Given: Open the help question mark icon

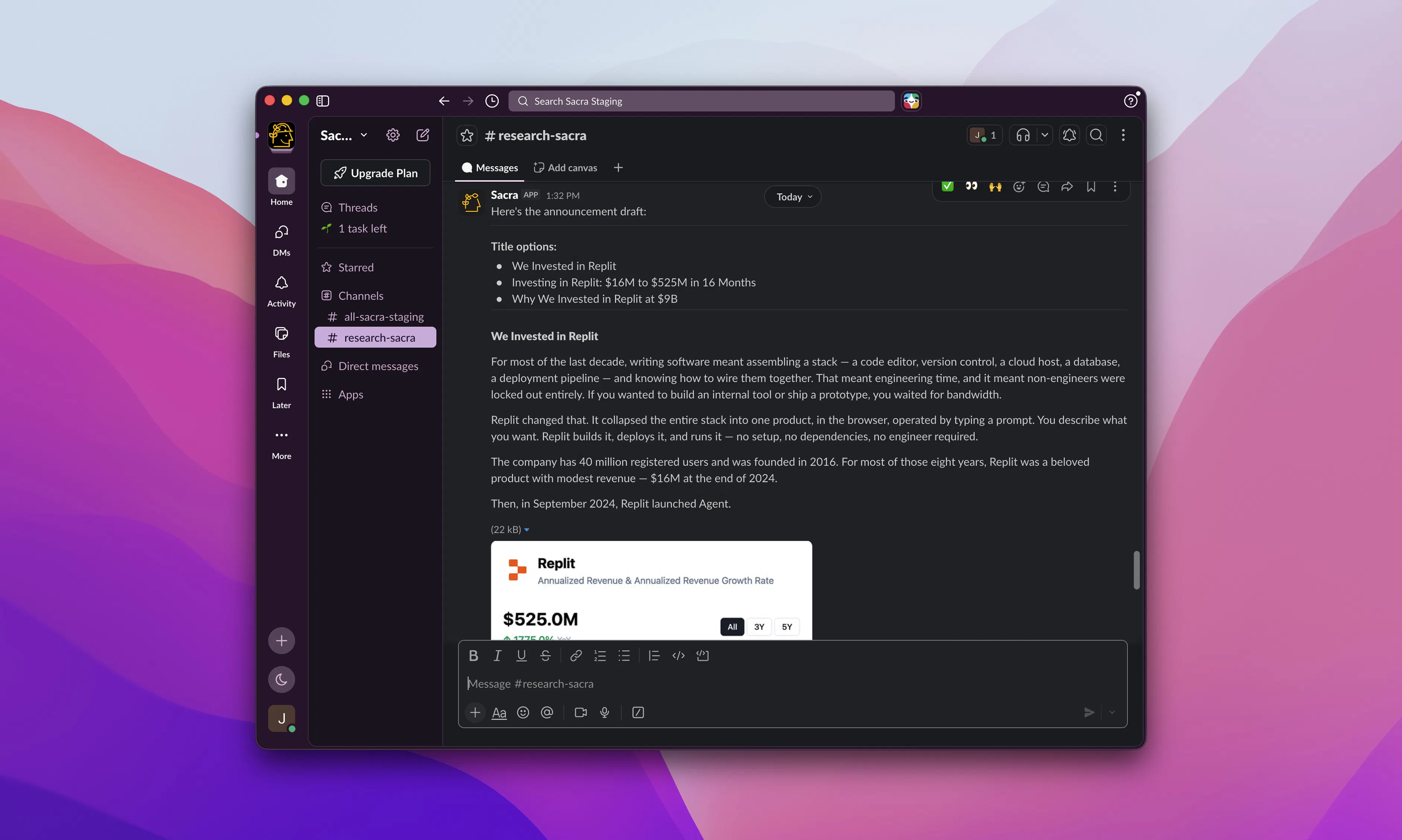Looking at the screenshot, I should [x=1130, y=101].
